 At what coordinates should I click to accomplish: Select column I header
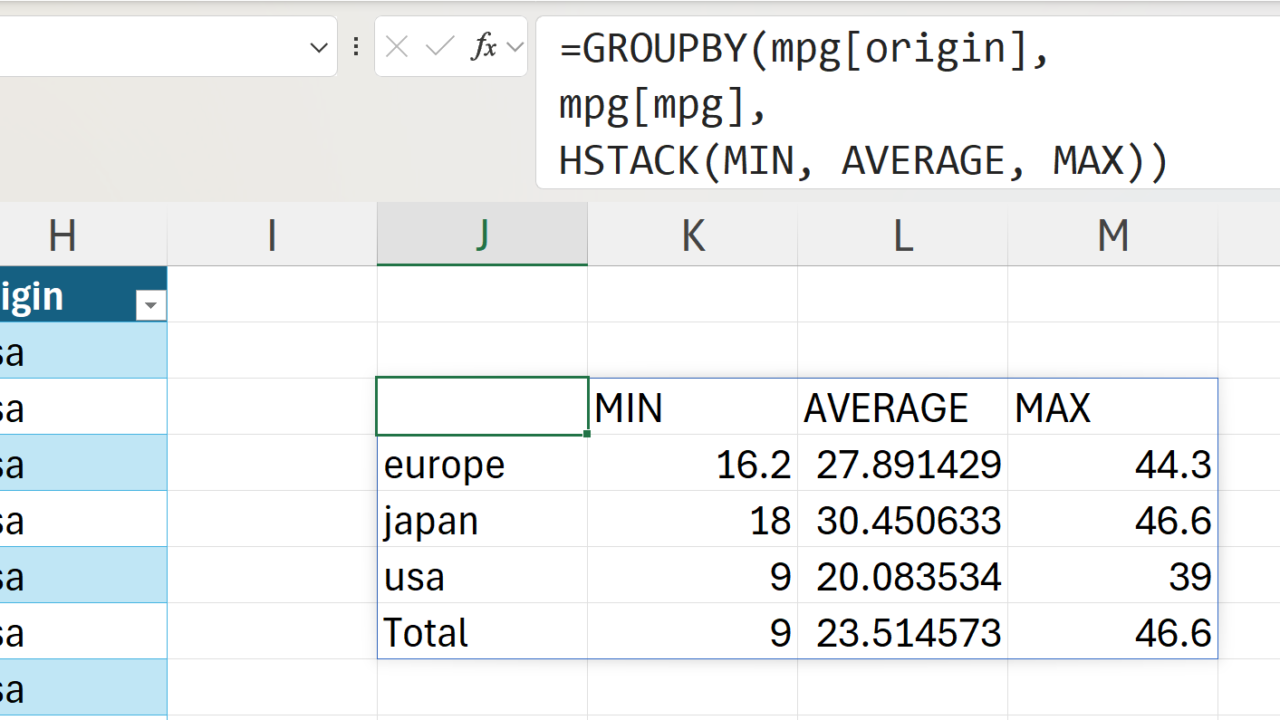[272, 236]
